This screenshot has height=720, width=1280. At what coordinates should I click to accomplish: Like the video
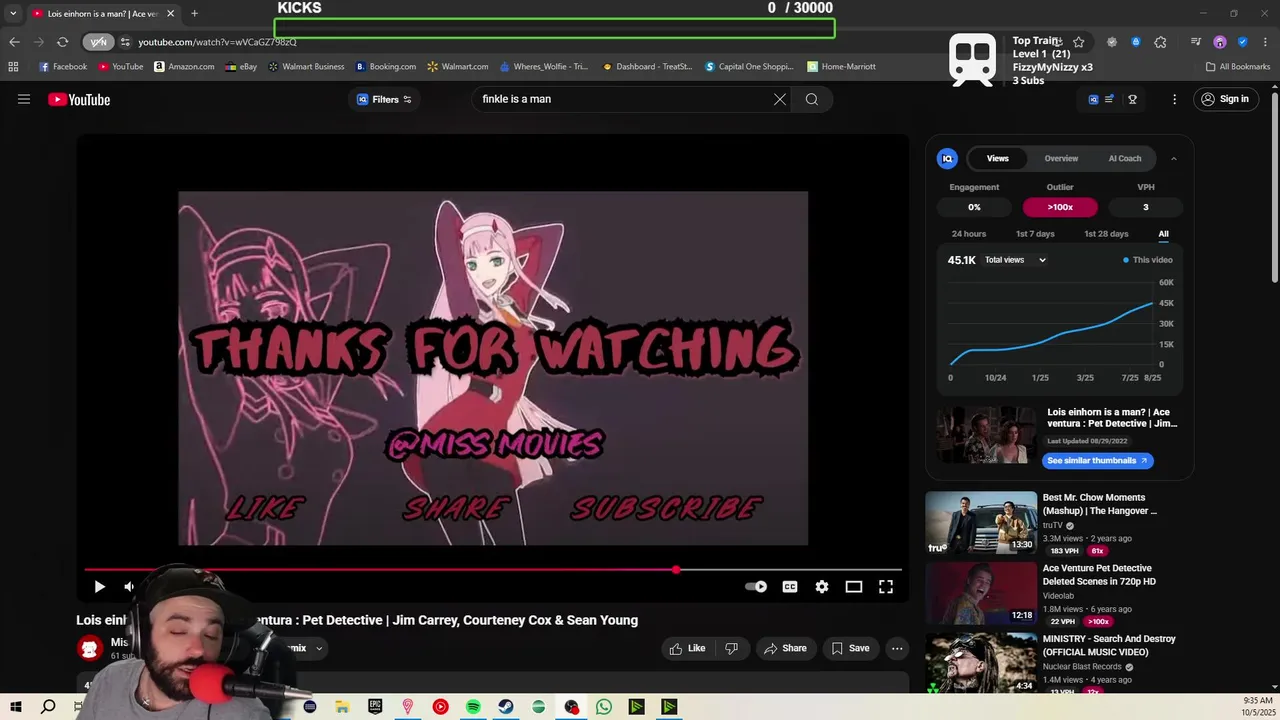[687, 648]
